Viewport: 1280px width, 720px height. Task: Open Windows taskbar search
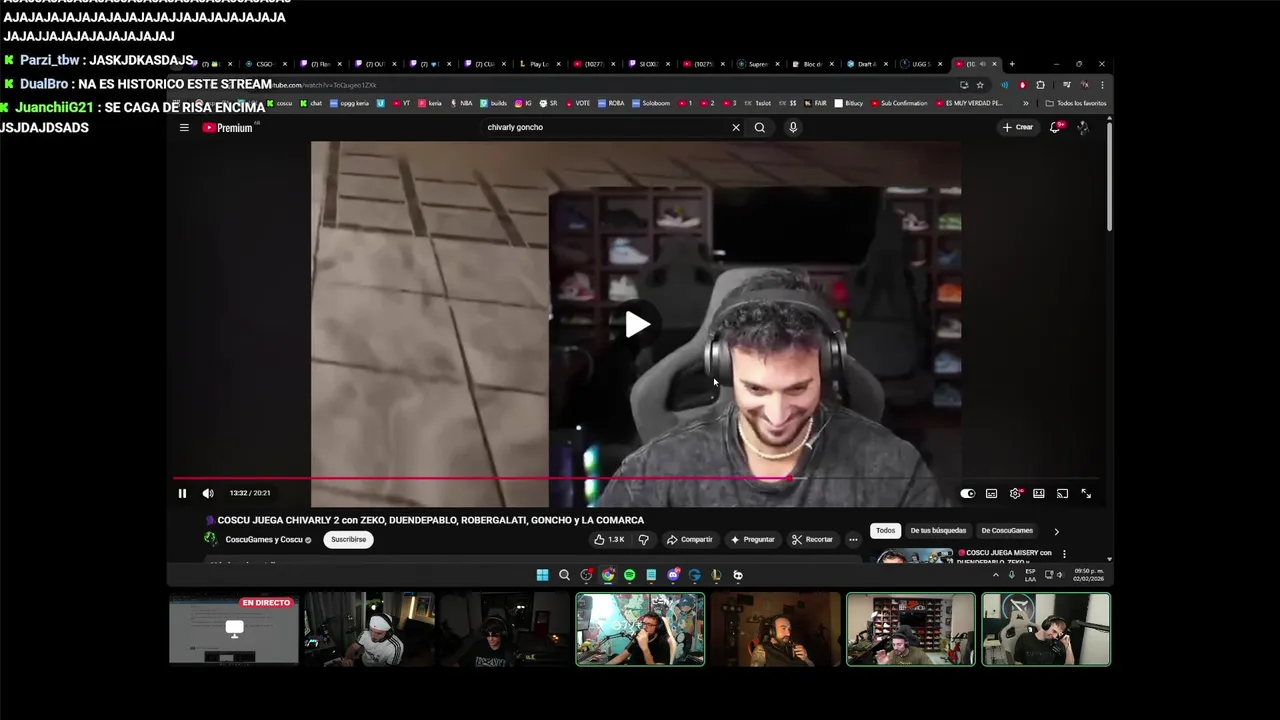tap(564, 575)
